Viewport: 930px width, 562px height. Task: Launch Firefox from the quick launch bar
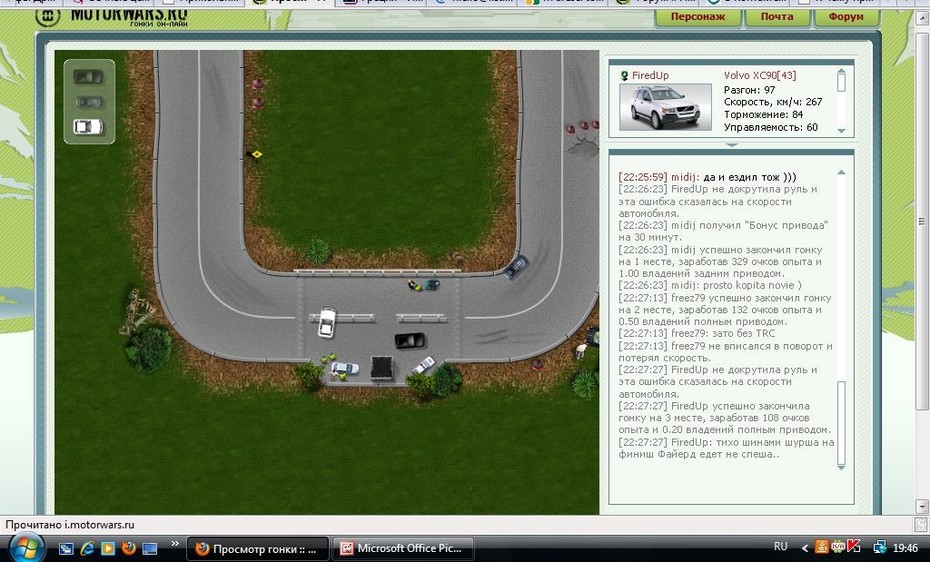coord(128,548)
